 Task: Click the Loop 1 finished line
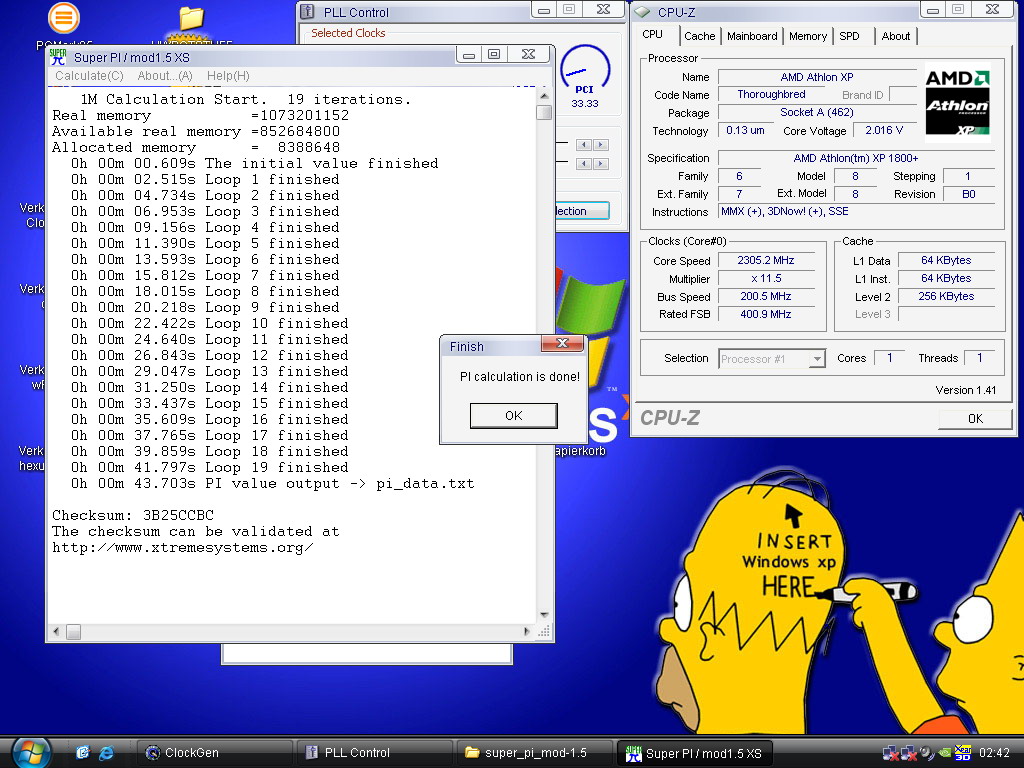[x=205, y=180]
